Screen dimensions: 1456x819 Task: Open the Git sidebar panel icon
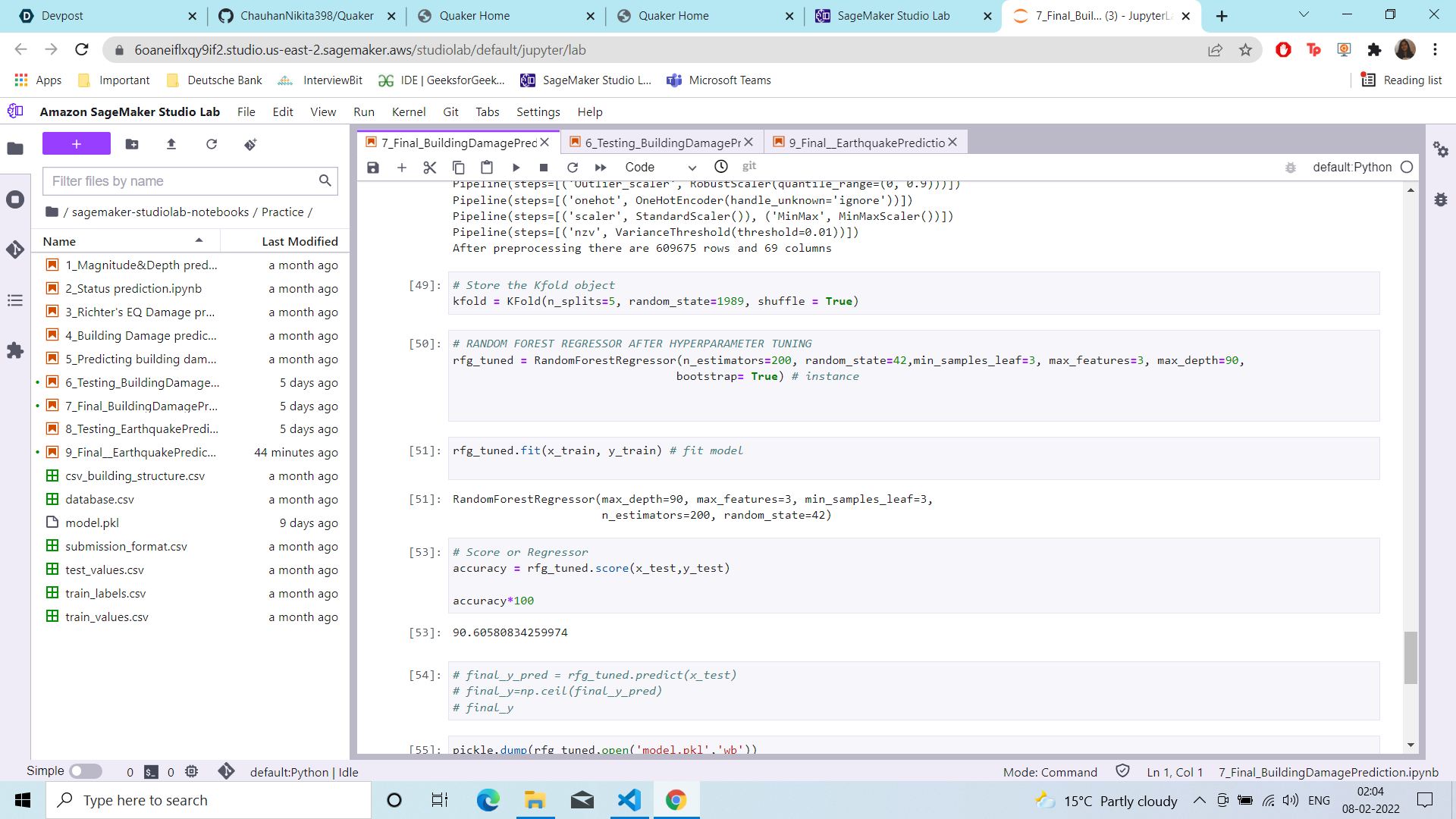pyautogui.click(x=15, y=249)
